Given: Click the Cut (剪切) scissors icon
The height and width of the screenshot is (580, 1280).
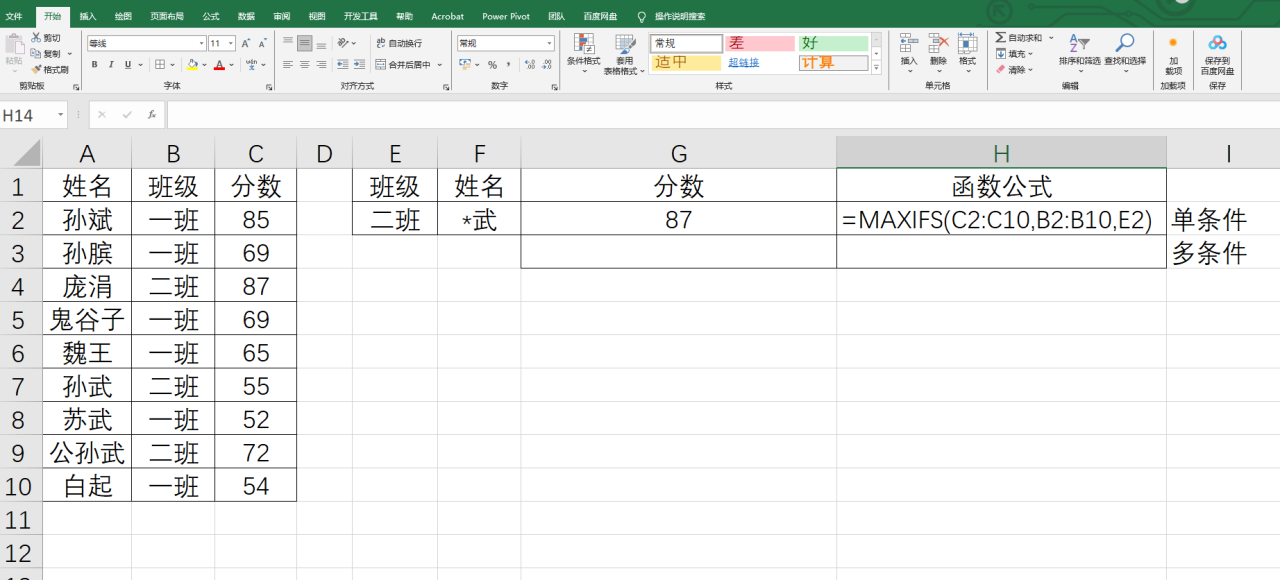Looking at the screenshot, I should (36, 37).
